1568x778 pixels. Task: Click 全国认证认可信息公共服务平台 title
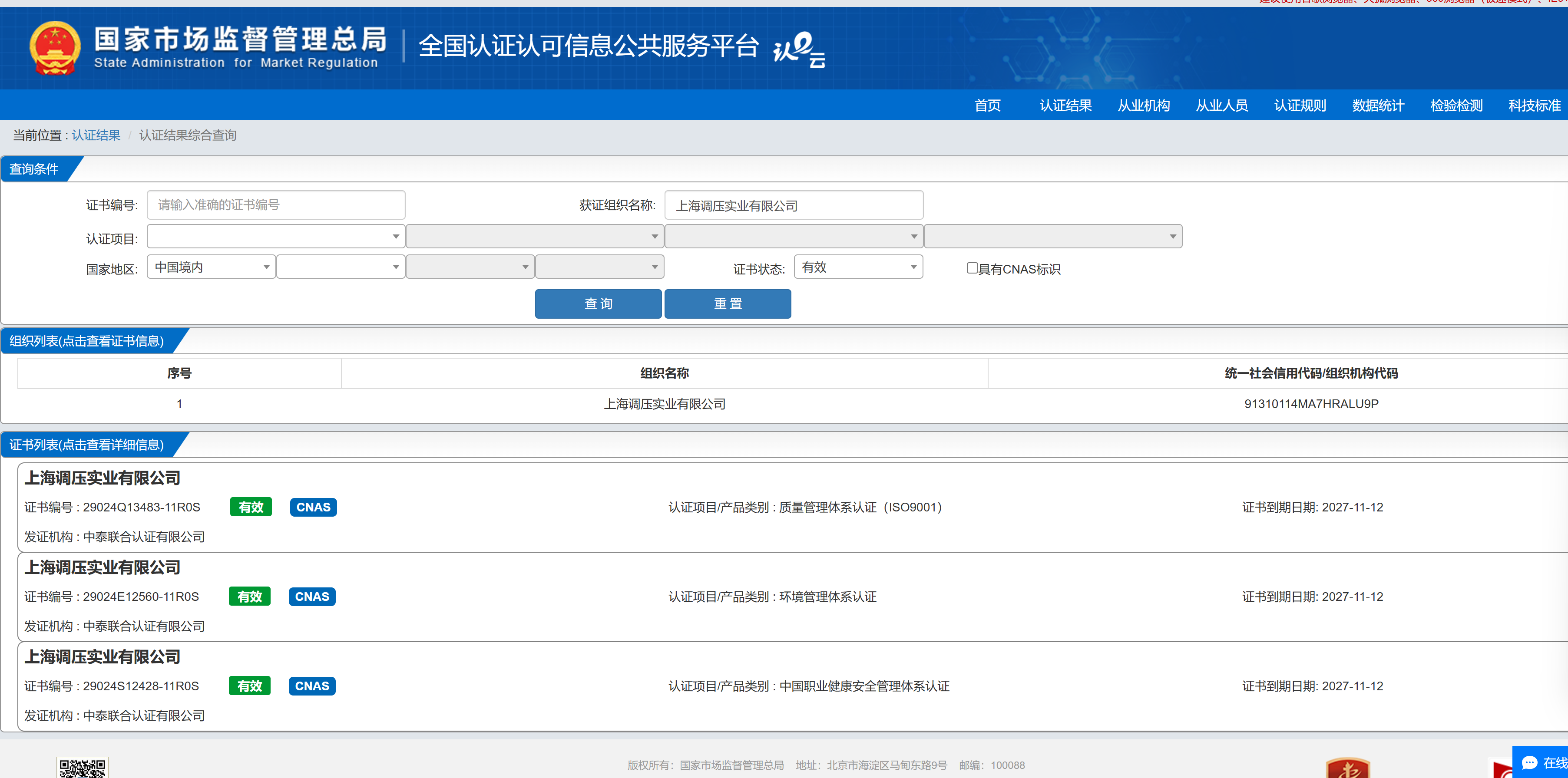pos(589,46)
